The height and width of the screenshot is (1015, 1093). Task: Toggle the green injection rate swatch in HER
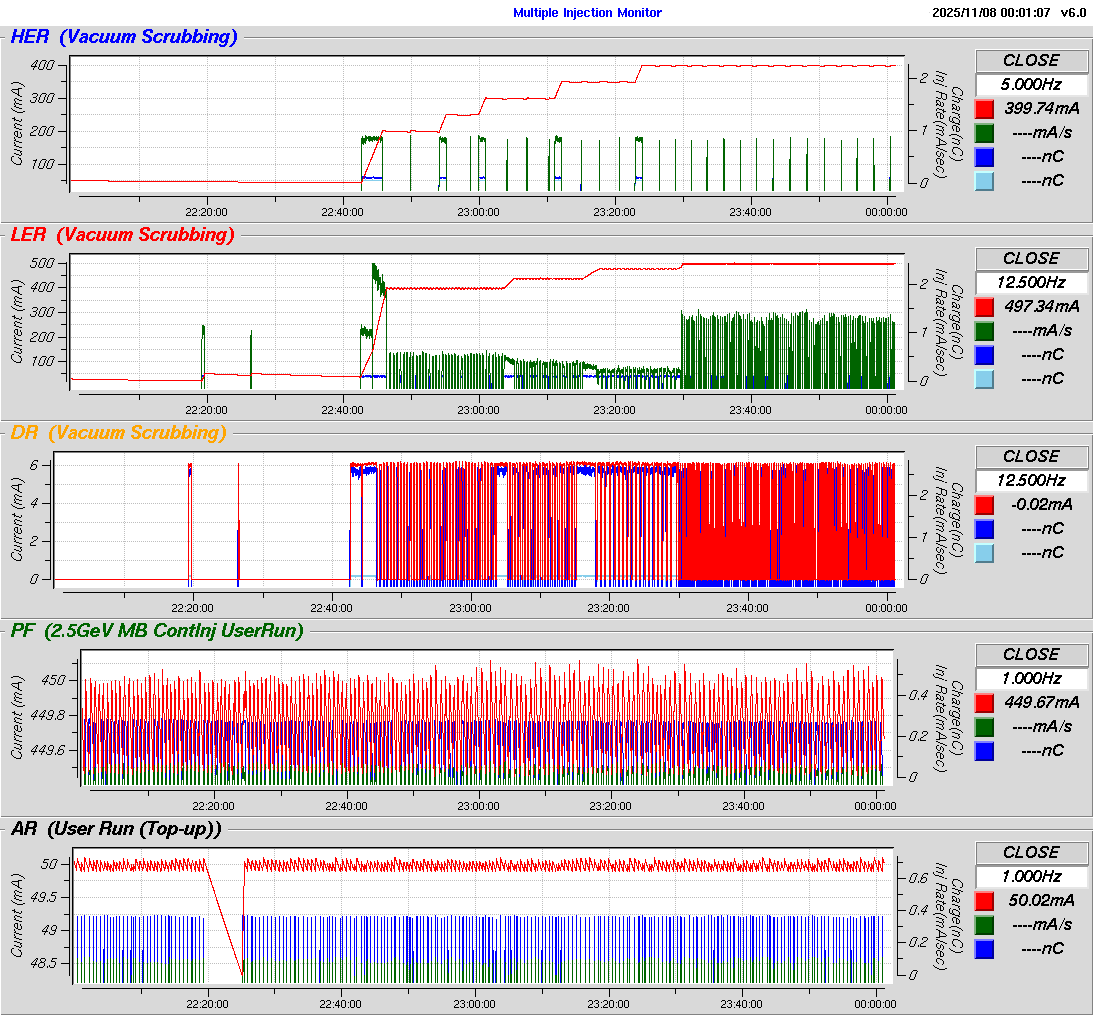point(985,133)
